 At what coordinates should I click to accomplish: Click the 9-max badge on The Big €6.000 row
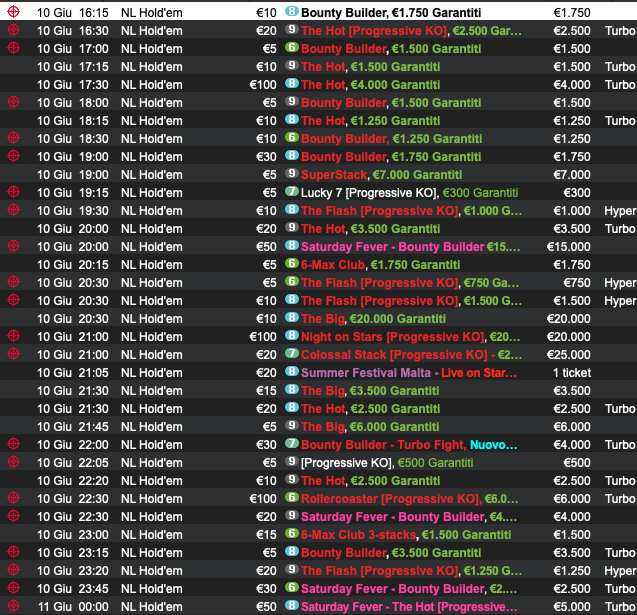click(x=292, y=425)
